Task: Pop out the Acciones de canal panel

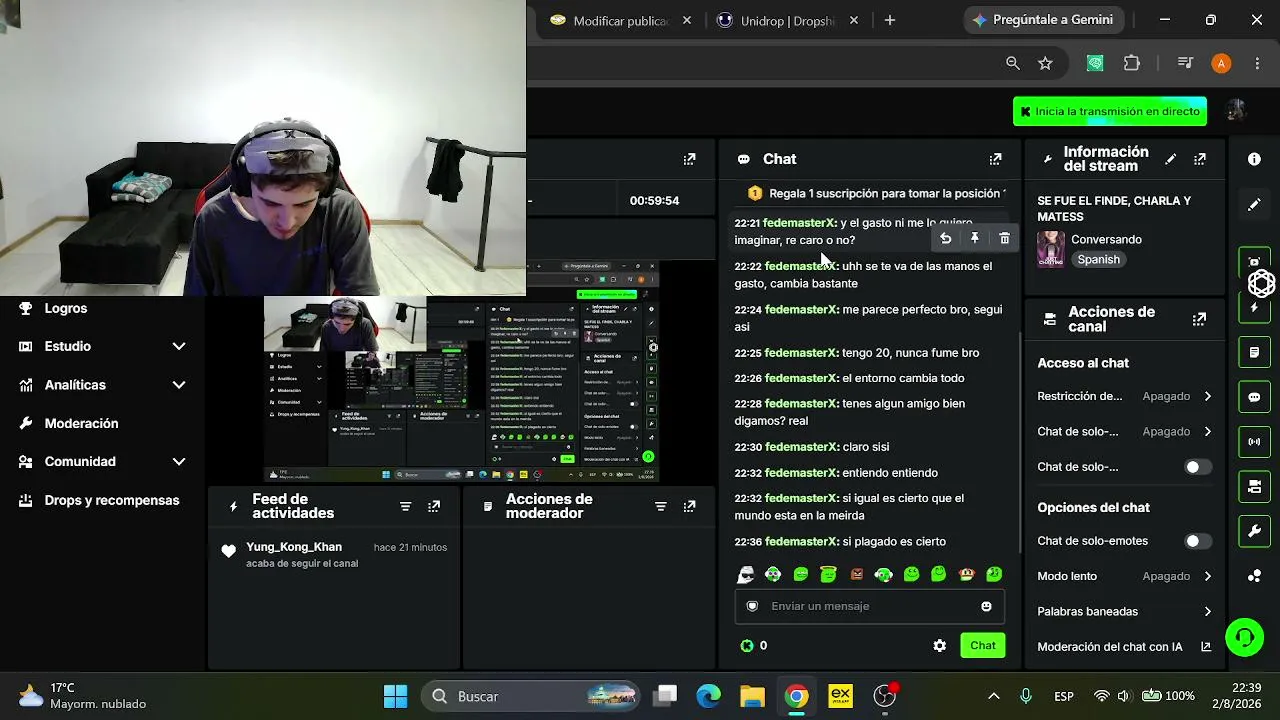Action: pos(1199,320)
